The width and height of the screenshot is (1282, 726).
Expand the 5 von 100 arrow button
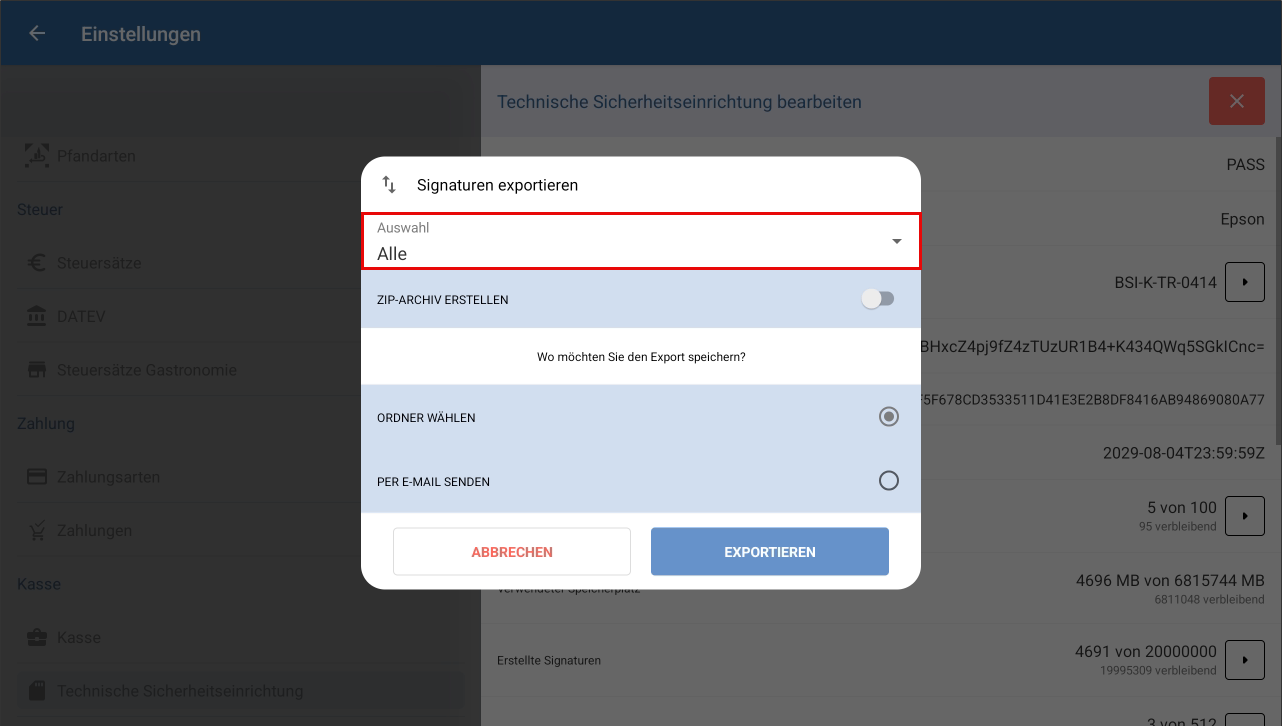point(1244,515)
